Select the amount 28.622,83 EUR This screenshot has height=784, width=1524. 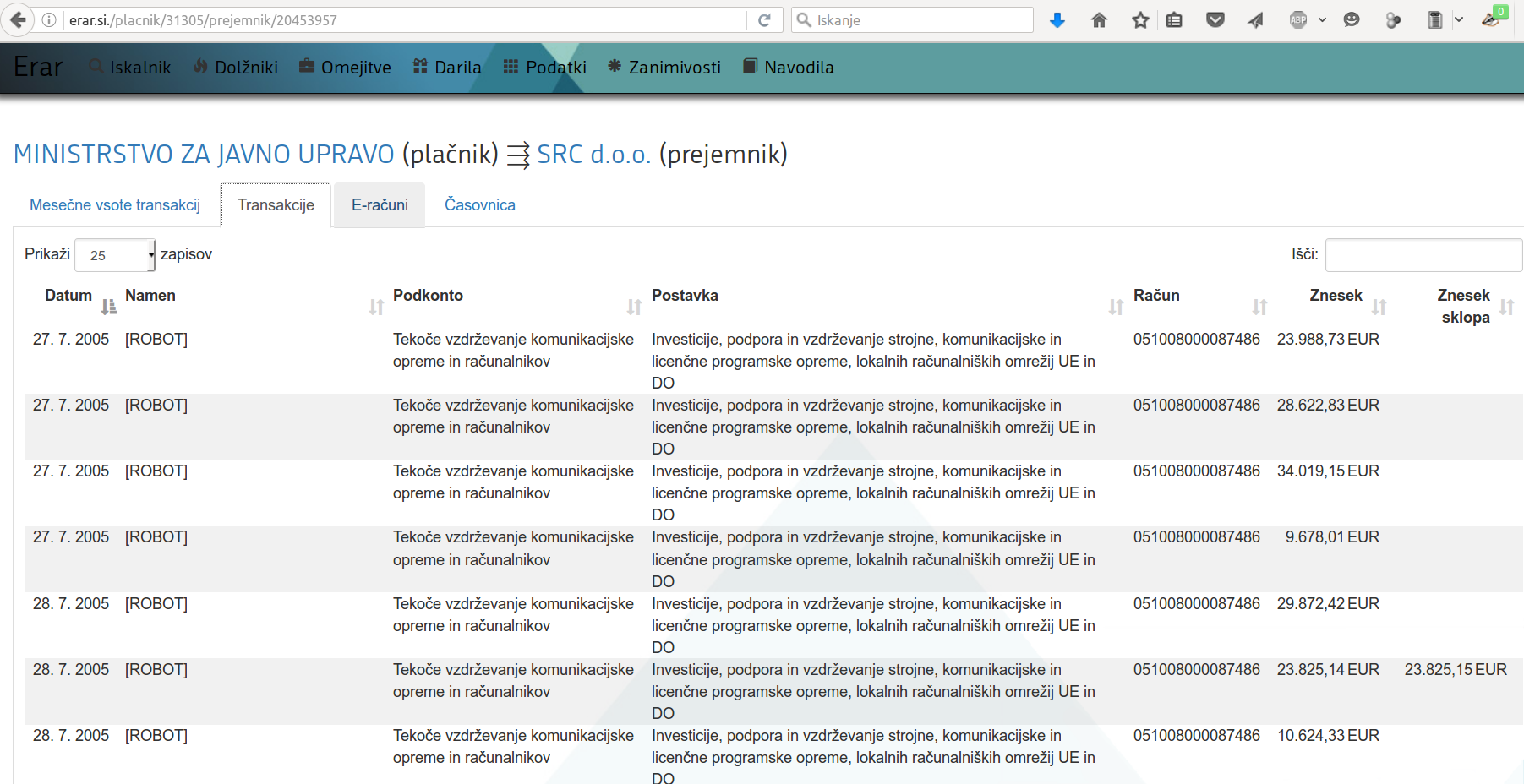1328,406
